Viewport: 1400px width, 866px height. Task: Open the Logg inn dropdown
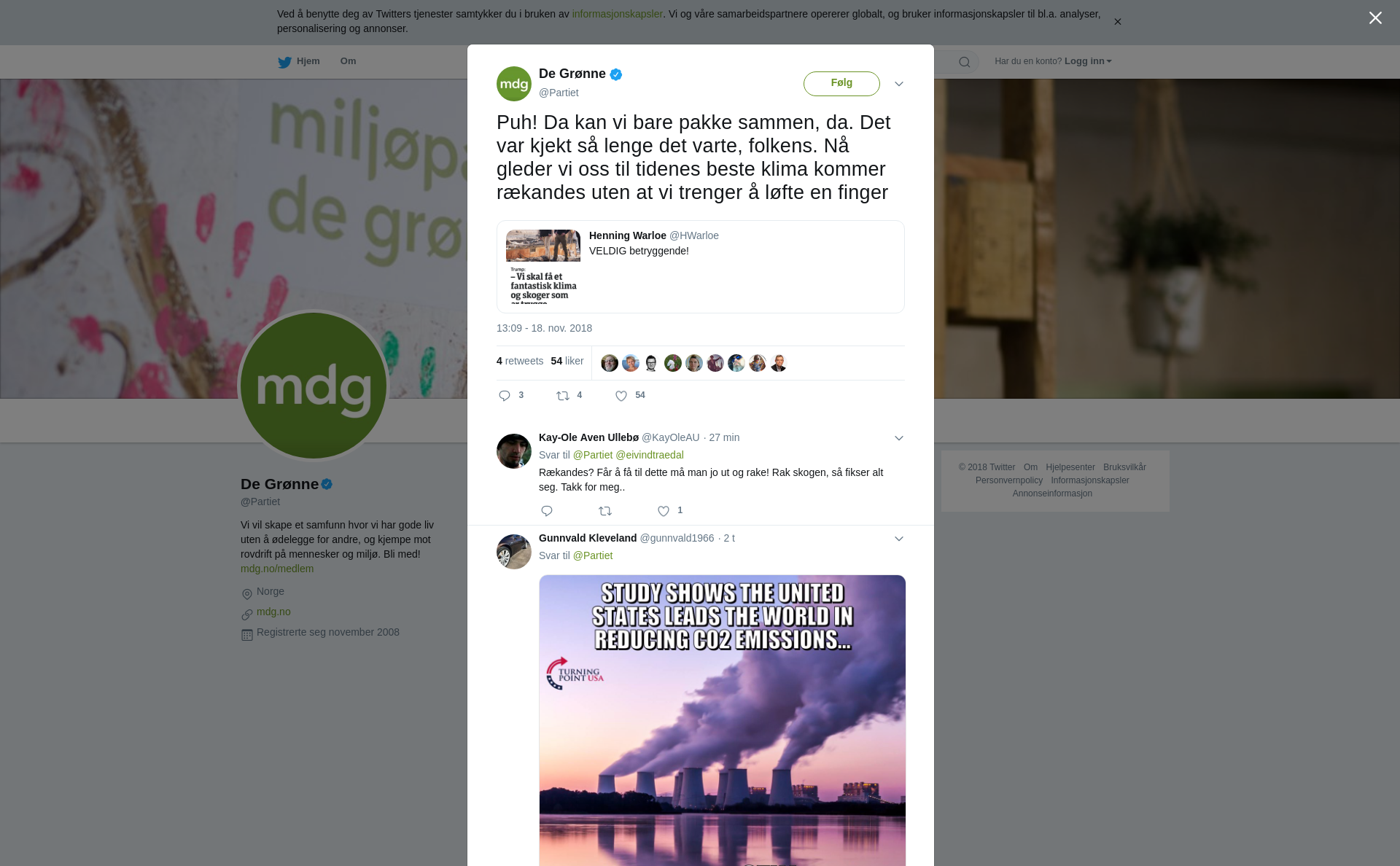[1088, 61]
